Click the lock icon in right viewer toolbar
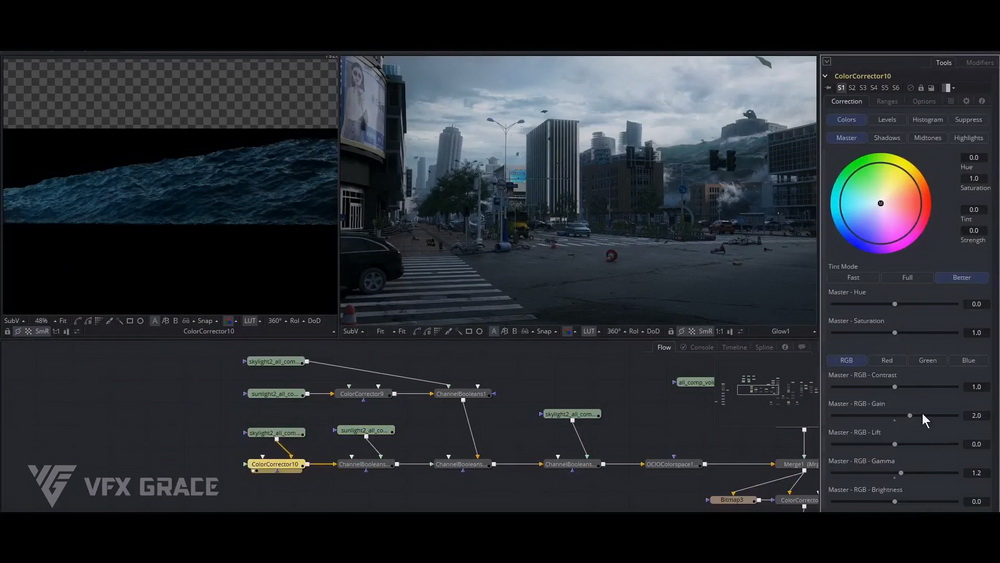Viewport: 1000px width, 563px height. [670, 331]
